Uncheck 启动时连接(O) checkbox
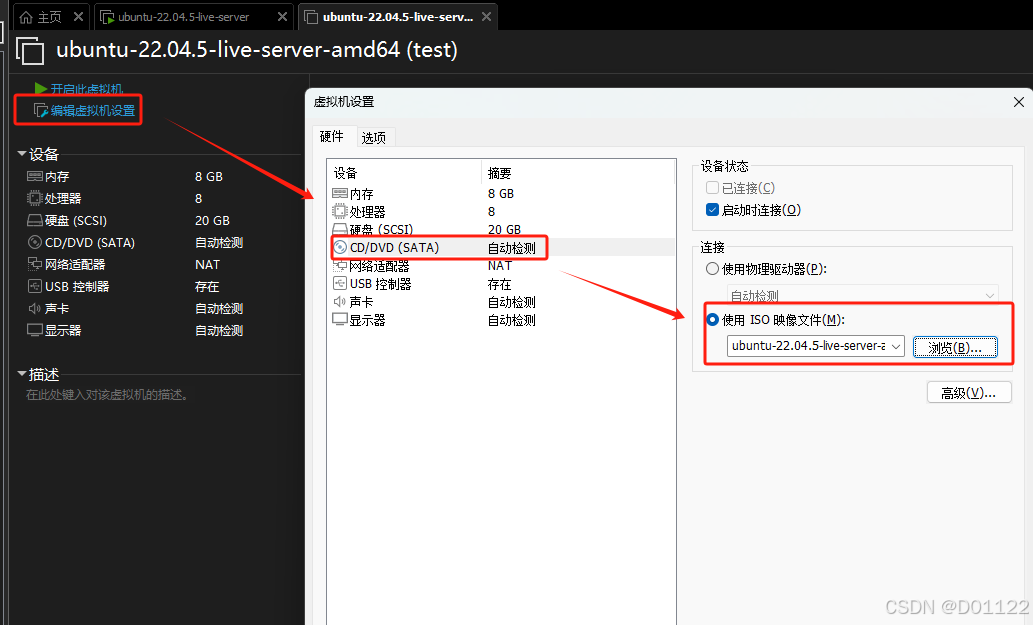The height and width of the screenshot is (625, 1033). pyautogui.click(x=712, y=210)
